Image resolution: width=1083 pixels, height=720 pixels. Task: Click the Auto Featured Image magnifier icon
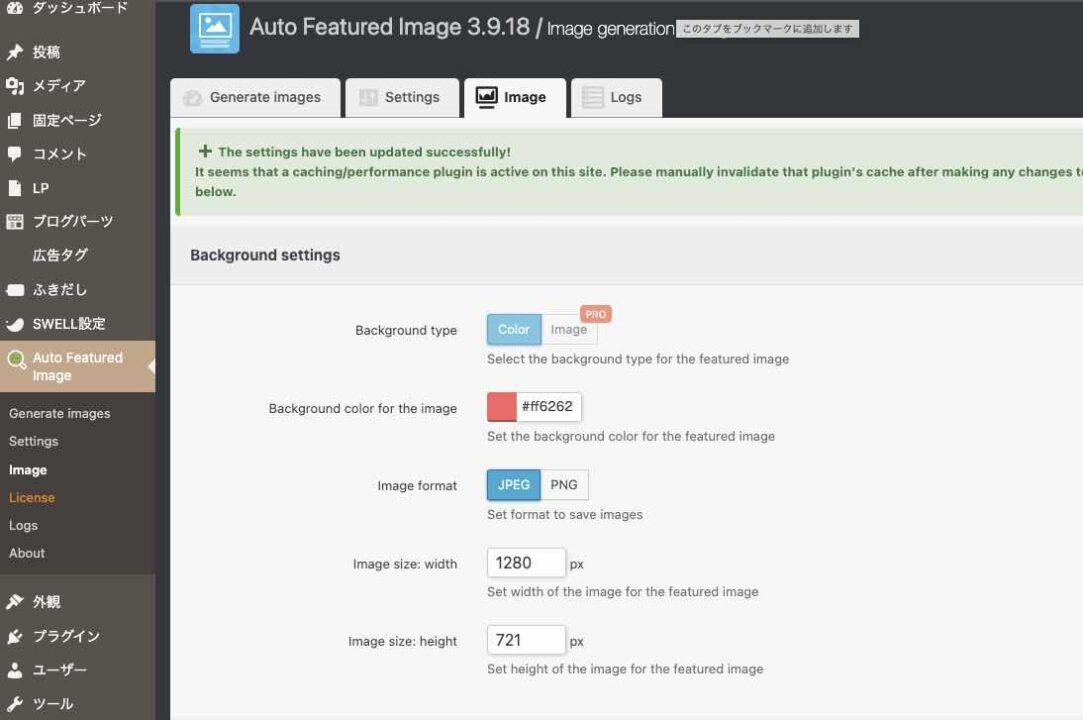pos(16,359)
